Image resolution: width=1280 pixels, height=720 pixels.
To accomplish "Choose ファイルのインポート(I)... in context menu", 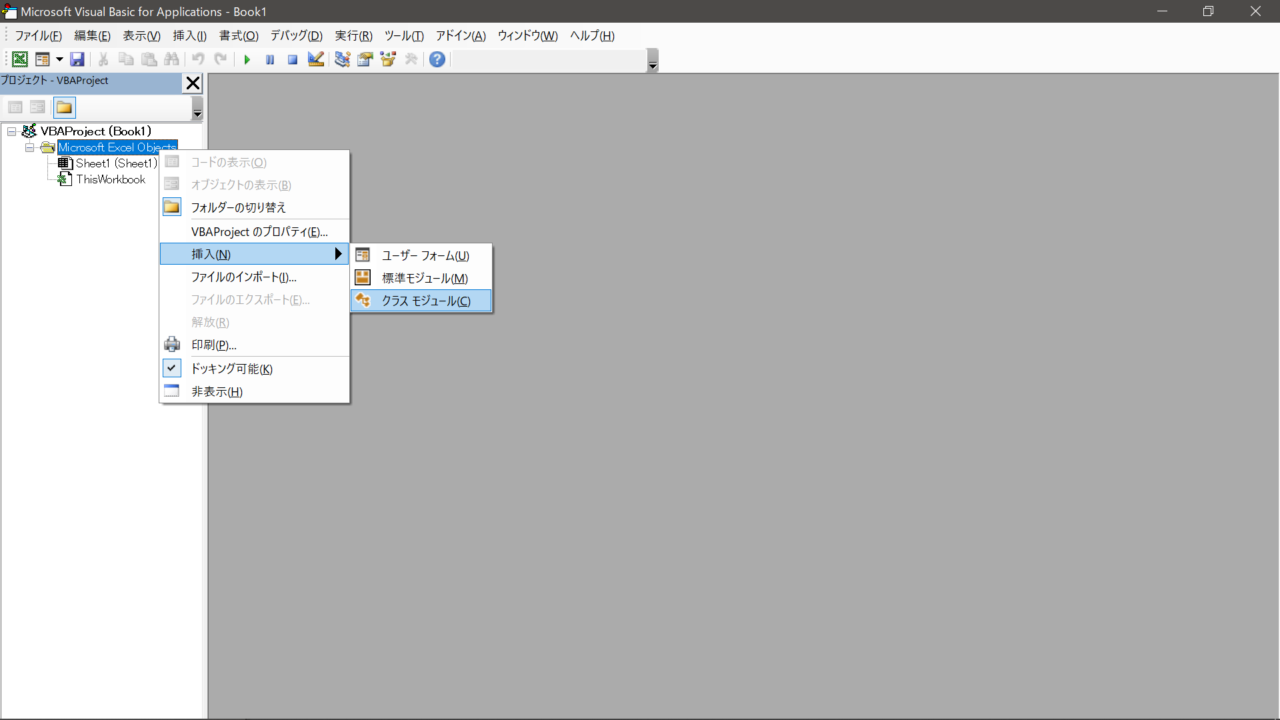I will (x=255, y=277).
